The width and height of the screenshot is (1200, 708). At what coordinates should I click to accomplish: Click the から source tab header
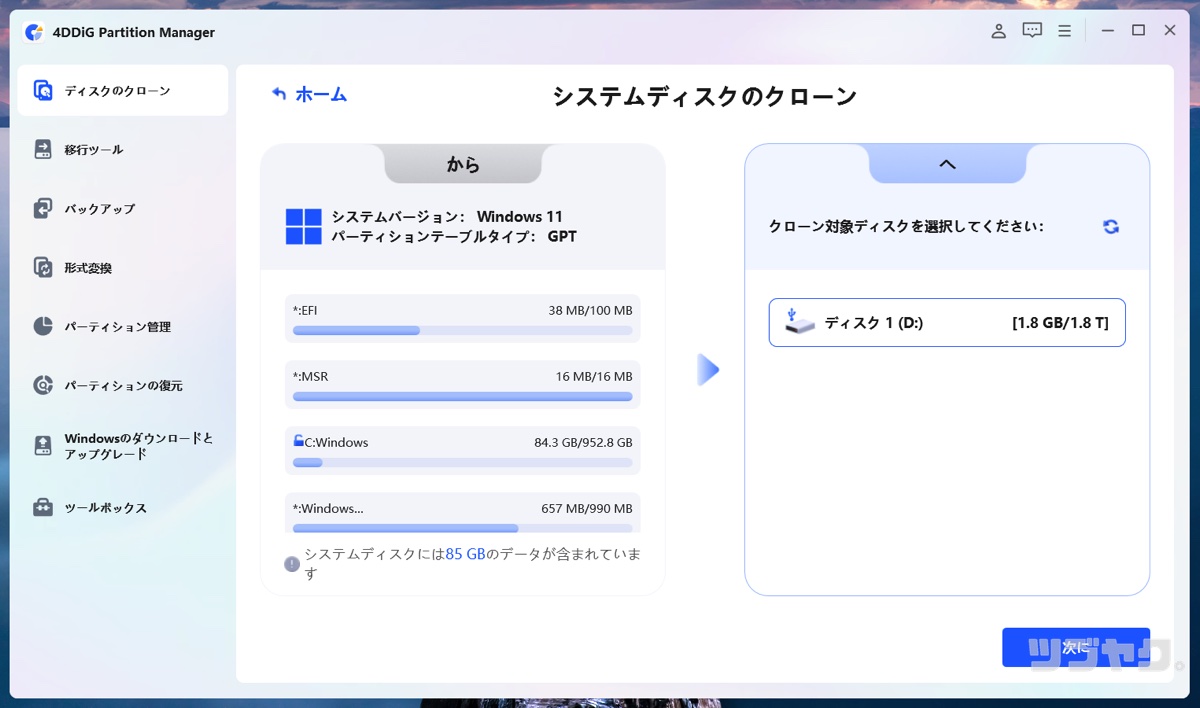click(x=463, y=164)
